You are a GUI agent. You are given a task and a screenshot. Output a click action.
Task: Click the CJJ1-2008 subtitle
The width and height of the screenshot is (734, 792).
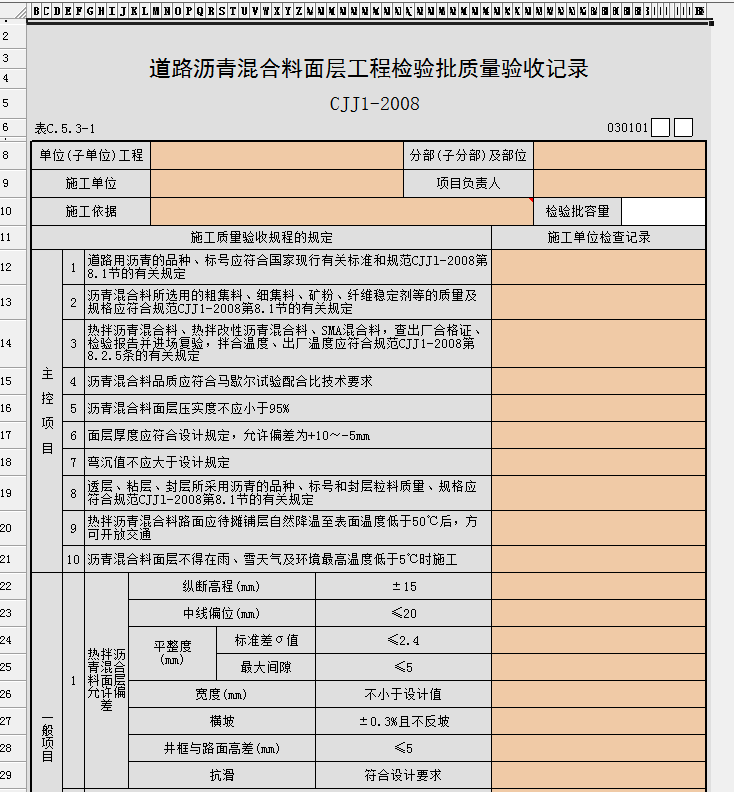[x=374, y=104]
